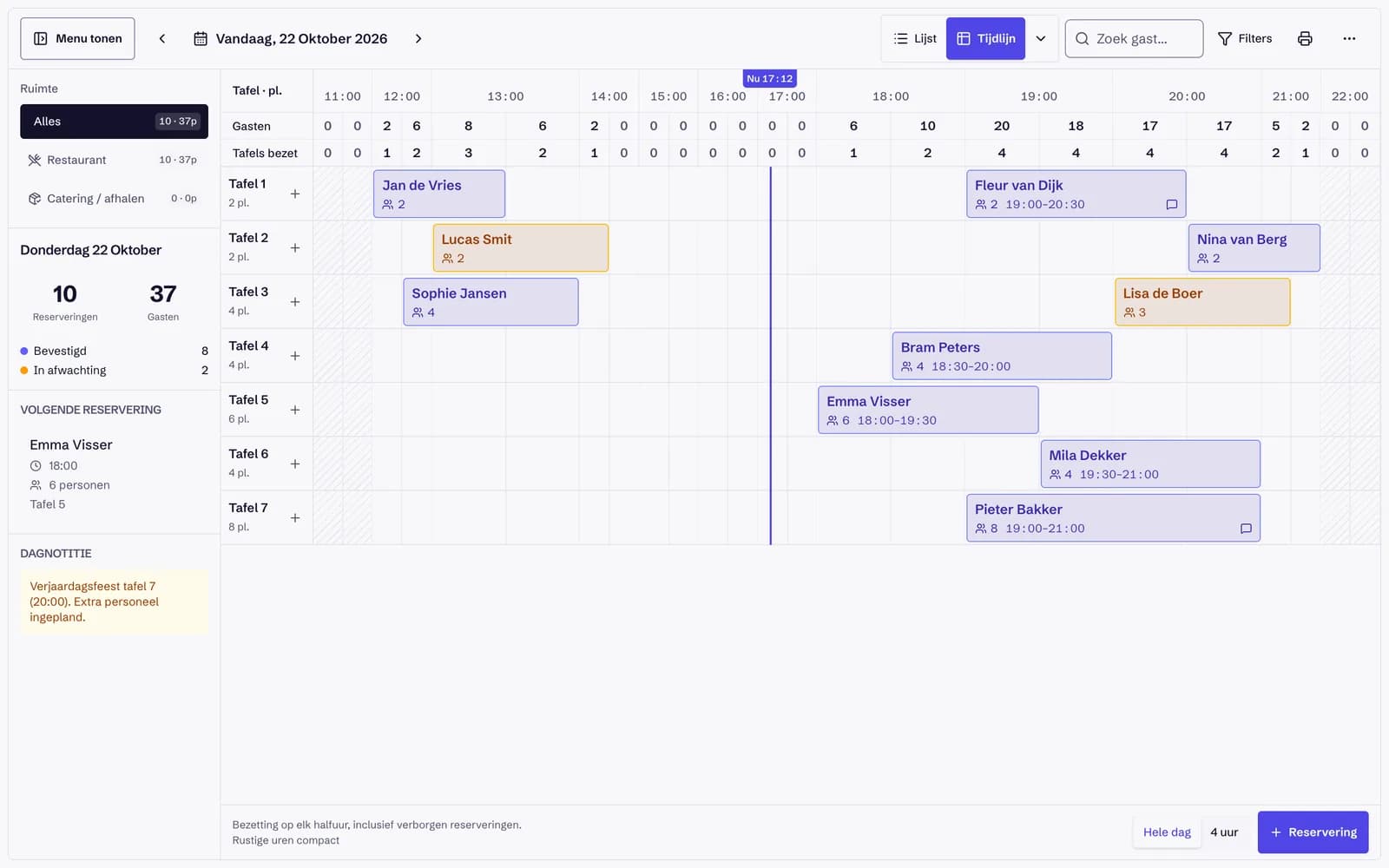Add reservation to Tafel 7 plus icon
The width and height of the screenshot is (1389, 868).
pyautogui.click(x=295, y=517)
